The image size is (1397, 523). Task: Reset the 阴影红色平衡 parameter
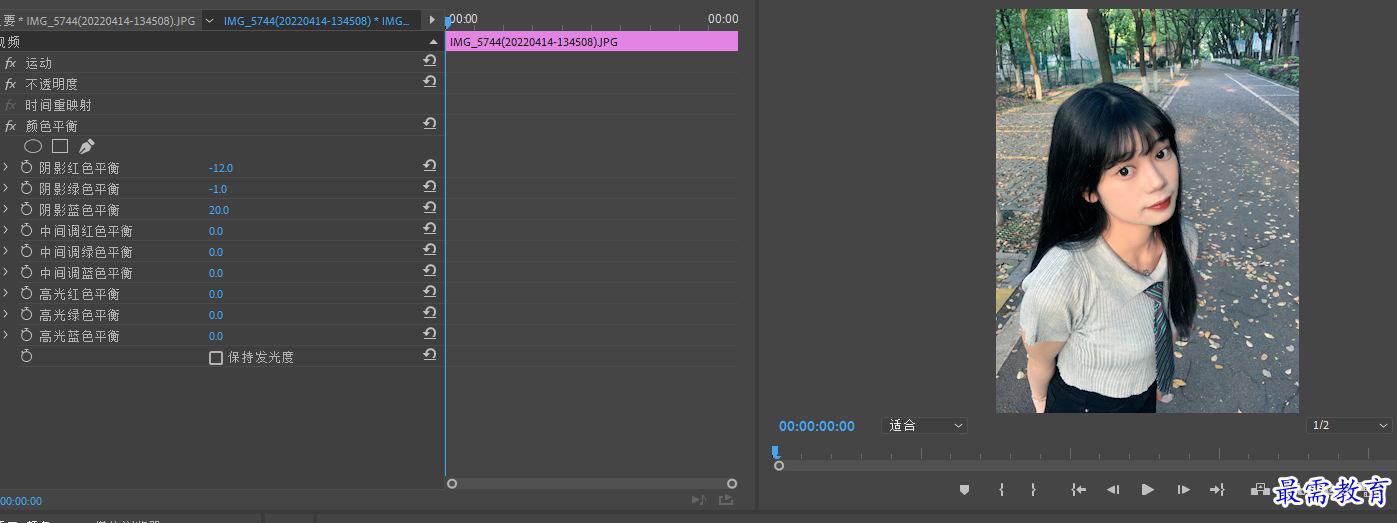click(x=429, y=166)
